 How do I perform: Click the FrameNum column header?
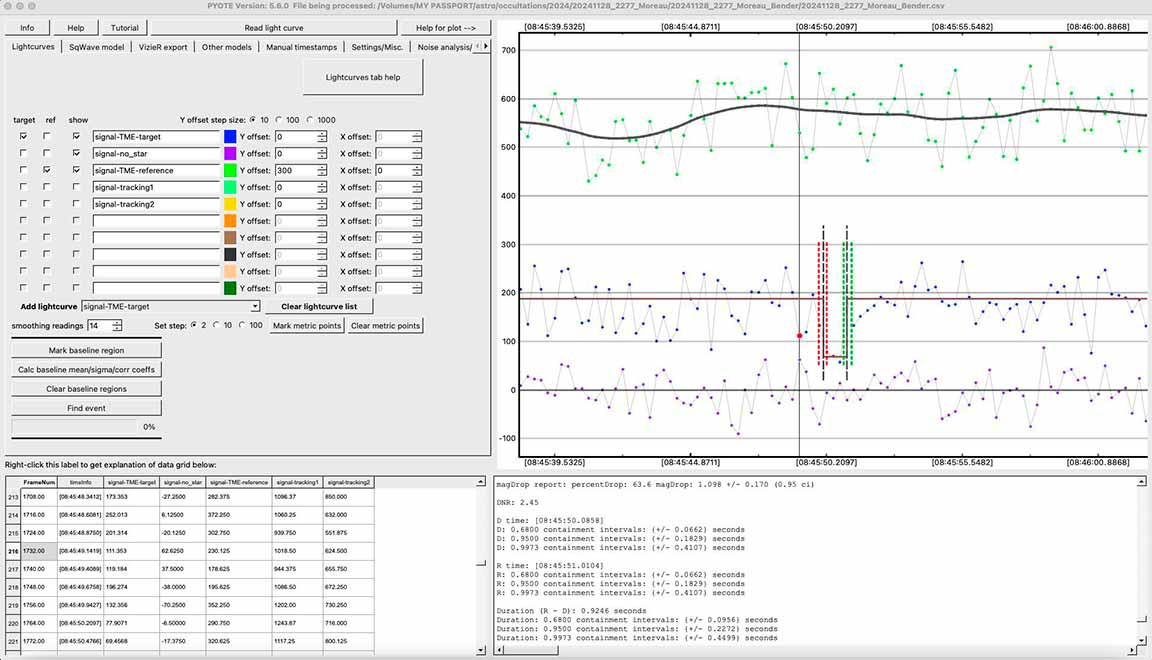point(39,482)
